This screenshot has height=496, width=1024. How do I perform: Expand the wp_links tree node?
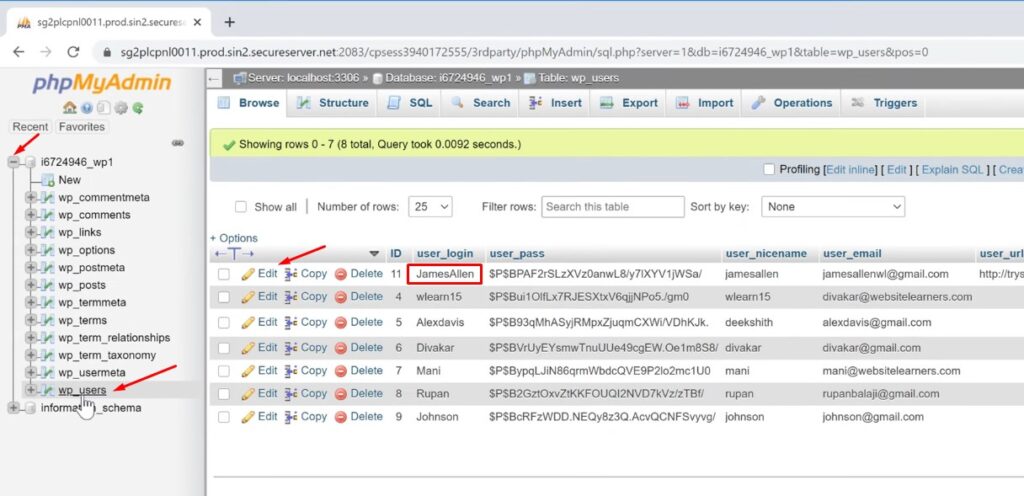[x=30, y=232]
